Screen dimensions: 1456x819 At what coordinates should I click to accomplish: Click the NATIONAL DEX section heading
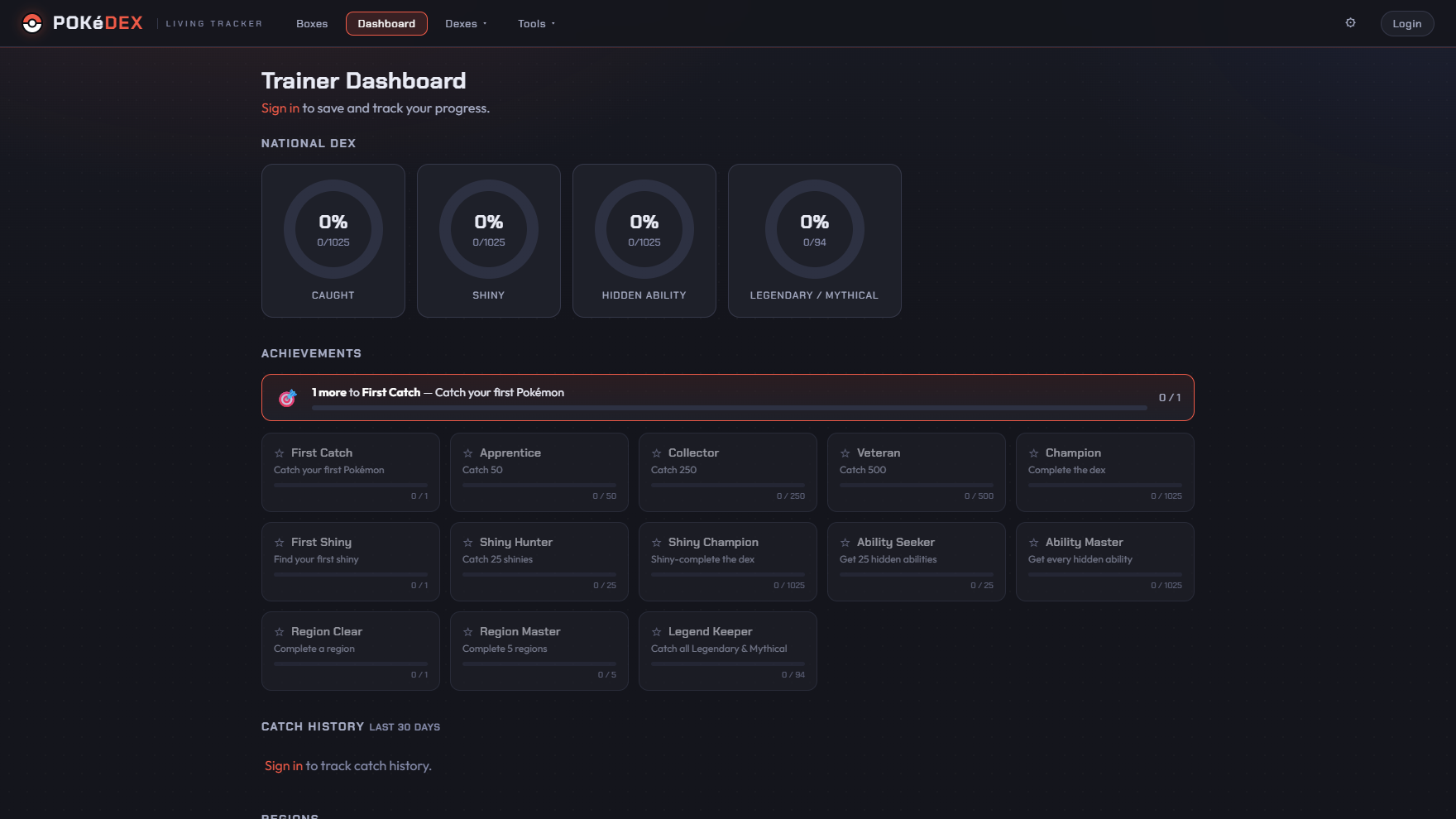tap(309, 143)
